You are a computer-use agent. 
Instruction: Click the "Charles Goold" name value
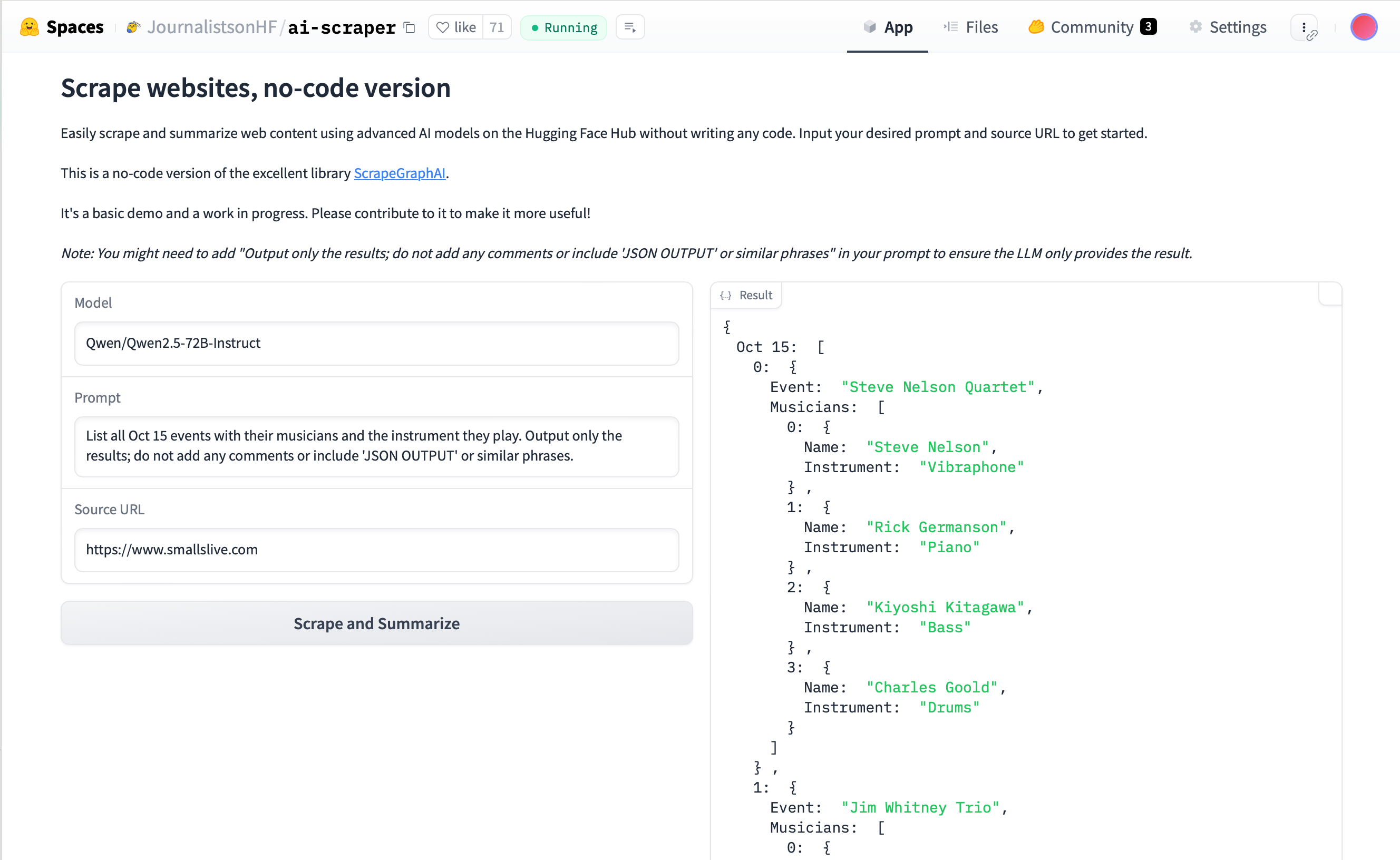(932, 688)
